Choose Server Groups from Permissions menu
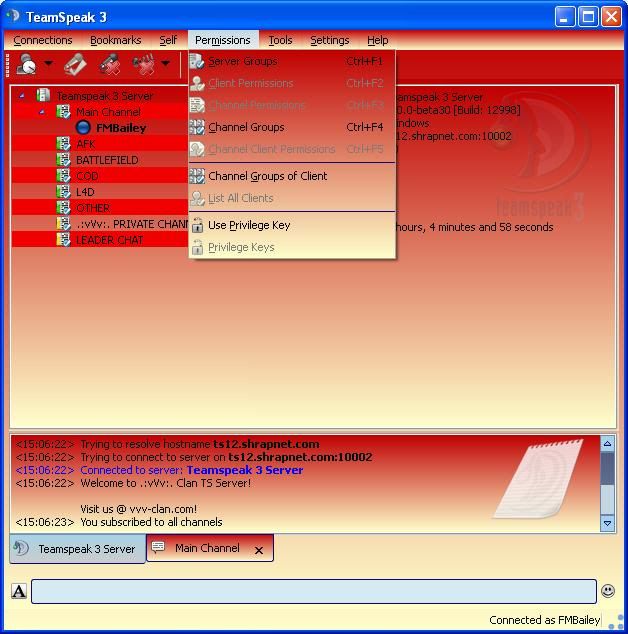Image resolution: width=628 pixels, height=634 pixels. (x=292, y=61)
